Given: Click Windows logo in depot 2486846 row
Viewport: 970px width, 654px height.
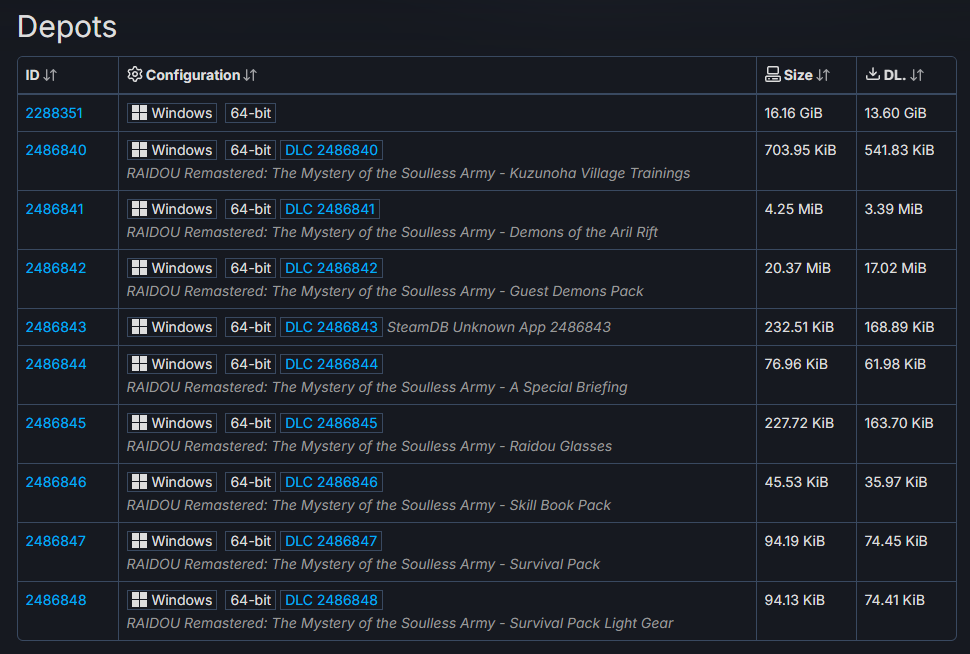Looking at the screenshot, I should pos(140,482).
